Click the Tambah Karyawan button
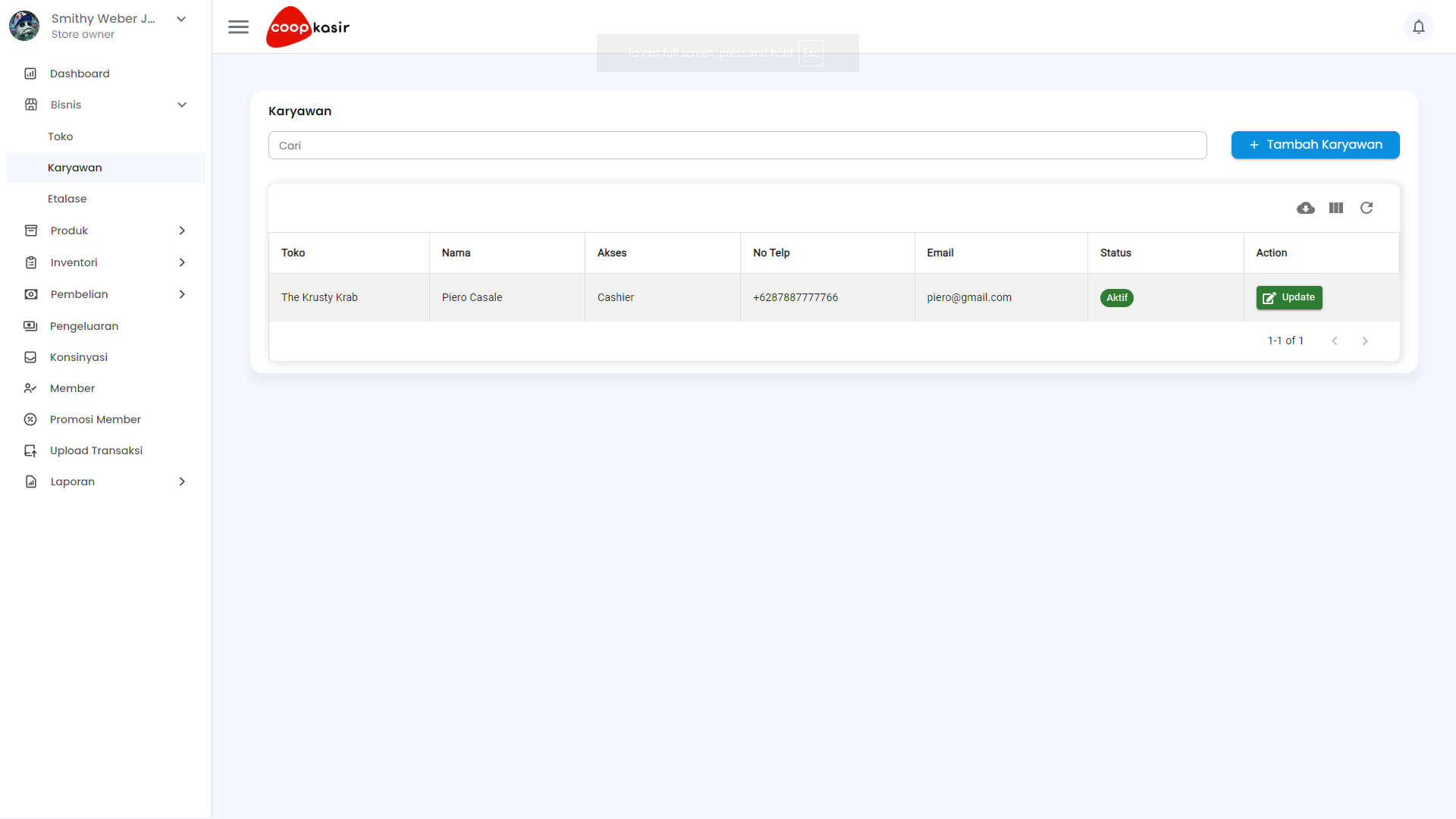The image size is (1456, 819). pos(1315,145)
